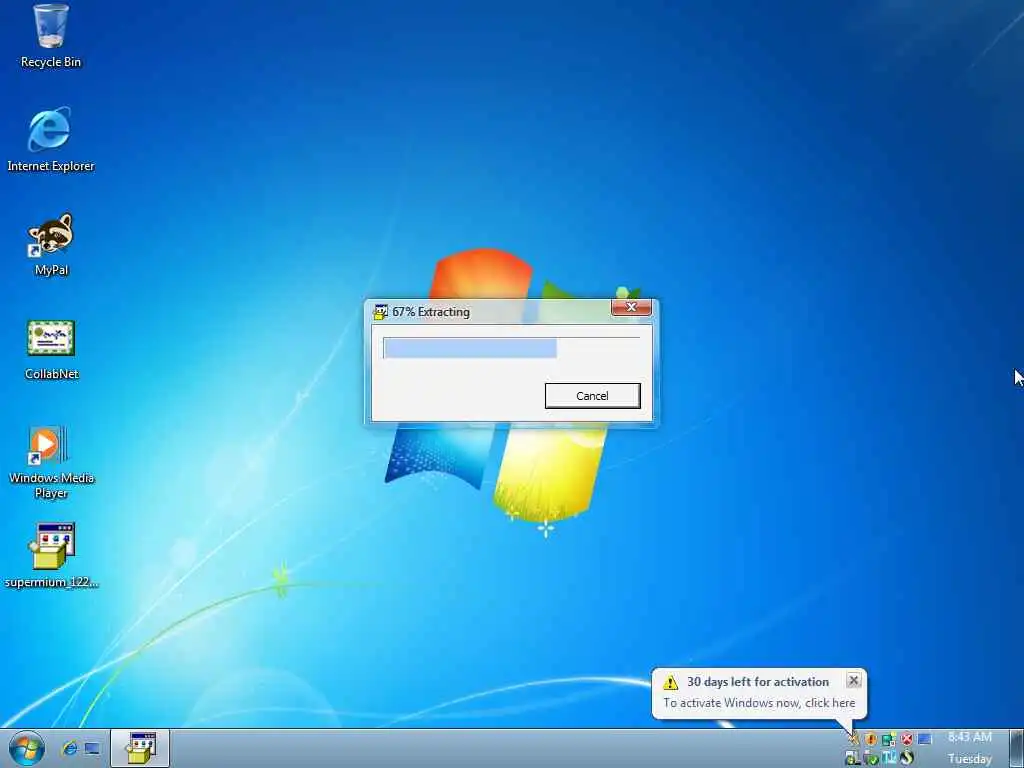Screen dimensions: 1024x768
Task: Click the network devices tray icon
Action: pos(889,739)
